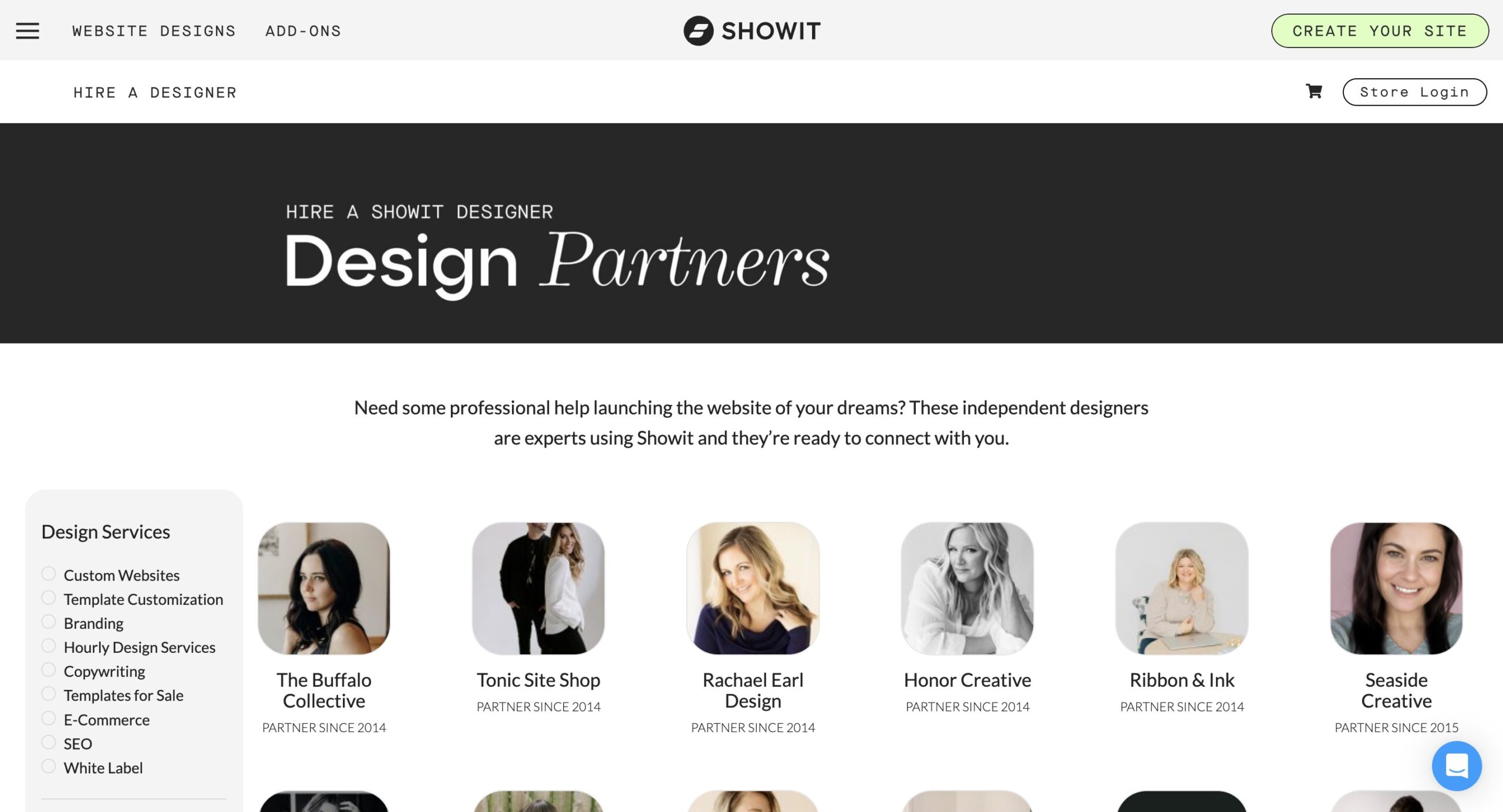Screen dimensions: 1503x812
Task: Click the Store Login button
Action: pyautogui.click(x=1414, y=92)
